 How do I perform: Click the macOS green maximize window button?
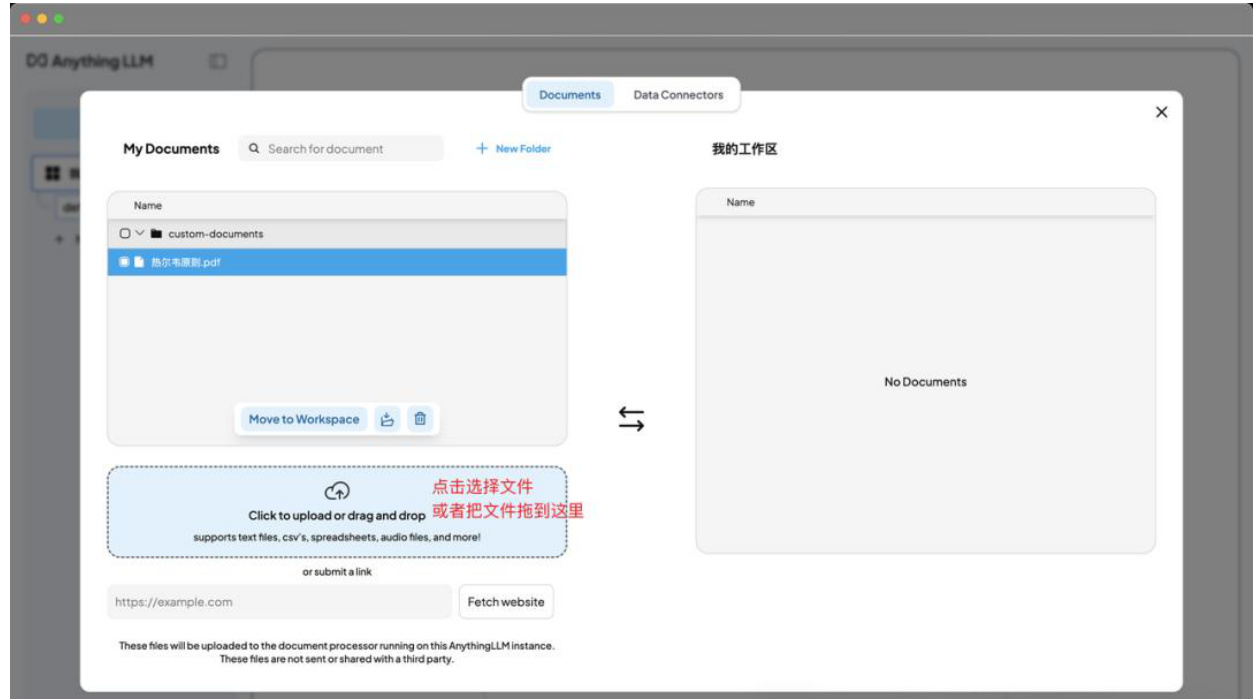tap(59, 19)
